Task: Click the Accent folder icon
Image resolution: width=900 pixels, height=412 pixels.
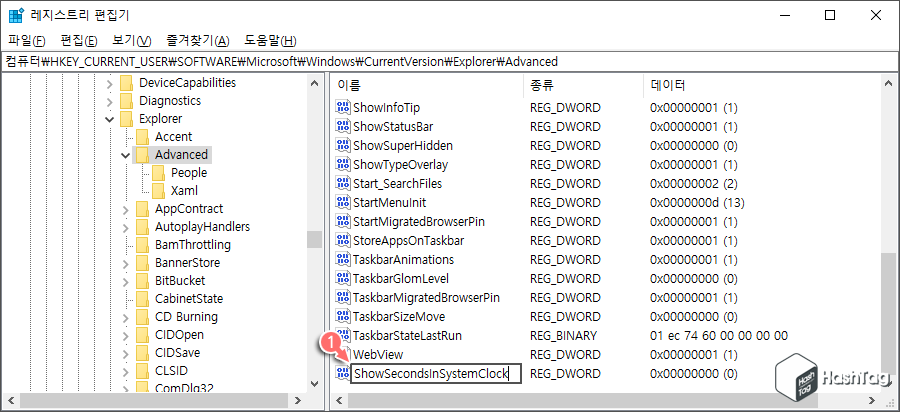Action: click(x=142, y=137)
